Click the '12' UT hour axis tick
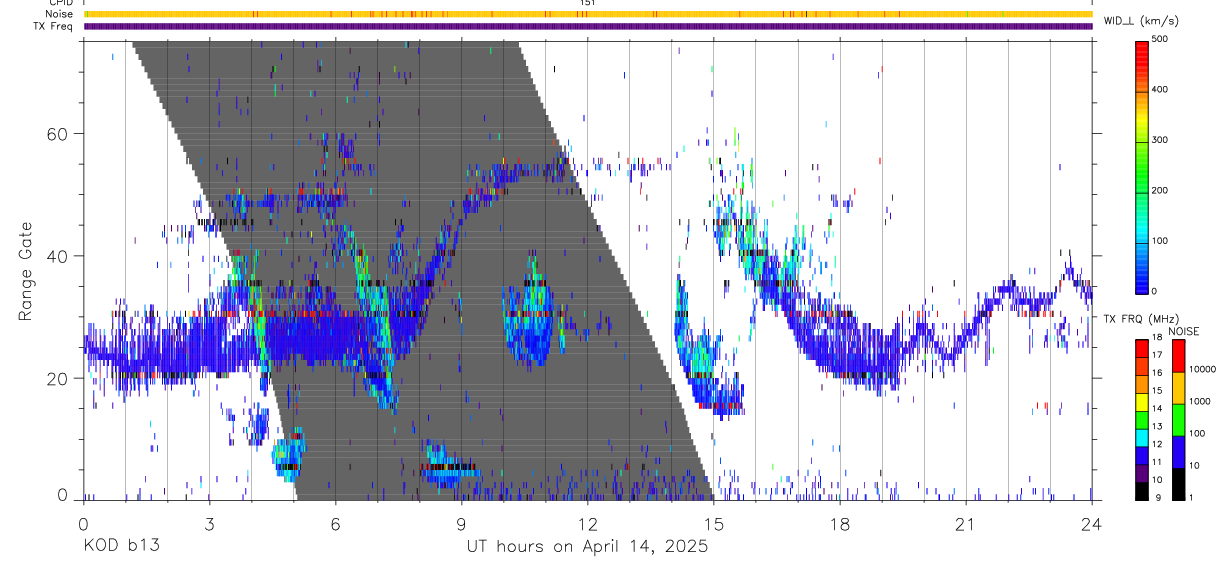The height and width of the screenshot is (567, 1228). [x=588, y=523]
